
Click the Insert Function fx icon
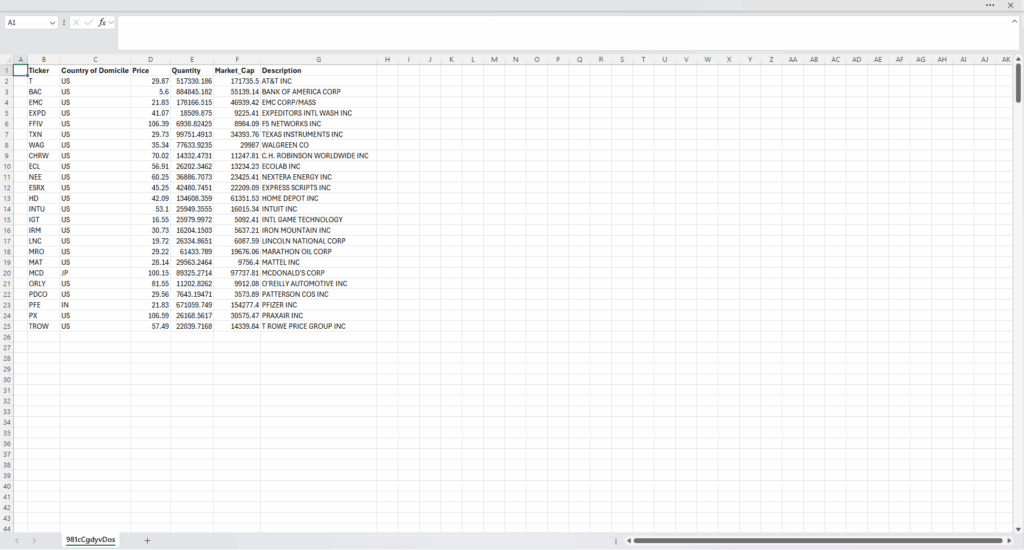(x=102, y=22)
